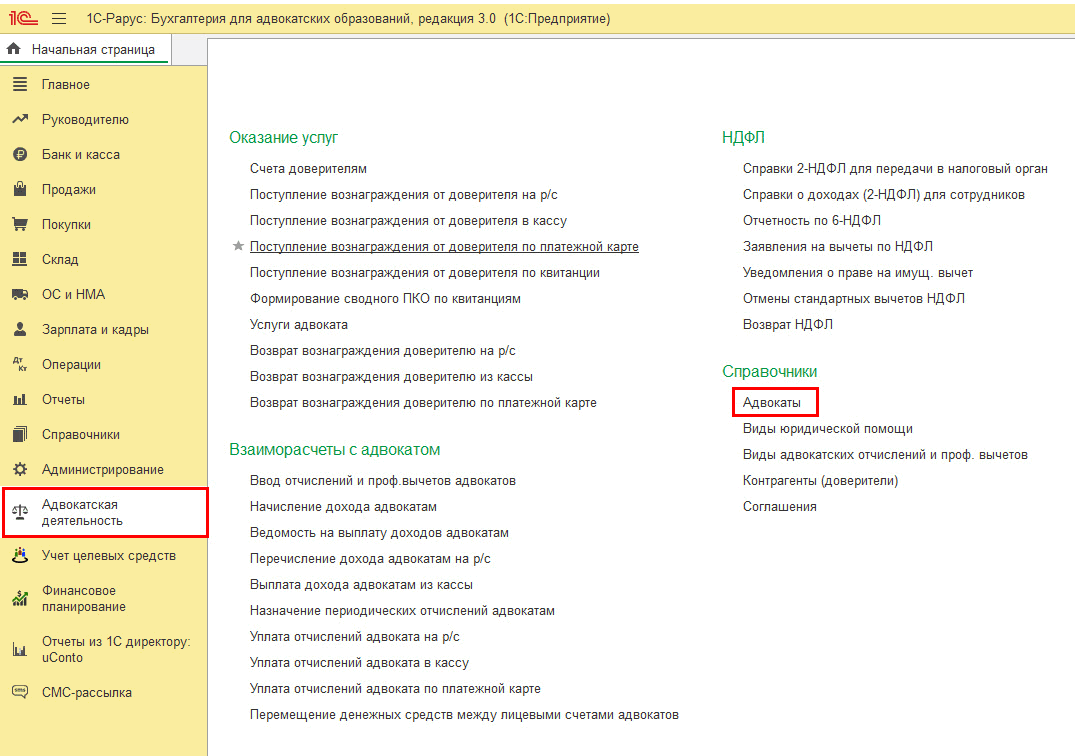This screenshot has height=756, width=1075.
Task: Open the Адвокаты reference list
Action: point(772,402)
